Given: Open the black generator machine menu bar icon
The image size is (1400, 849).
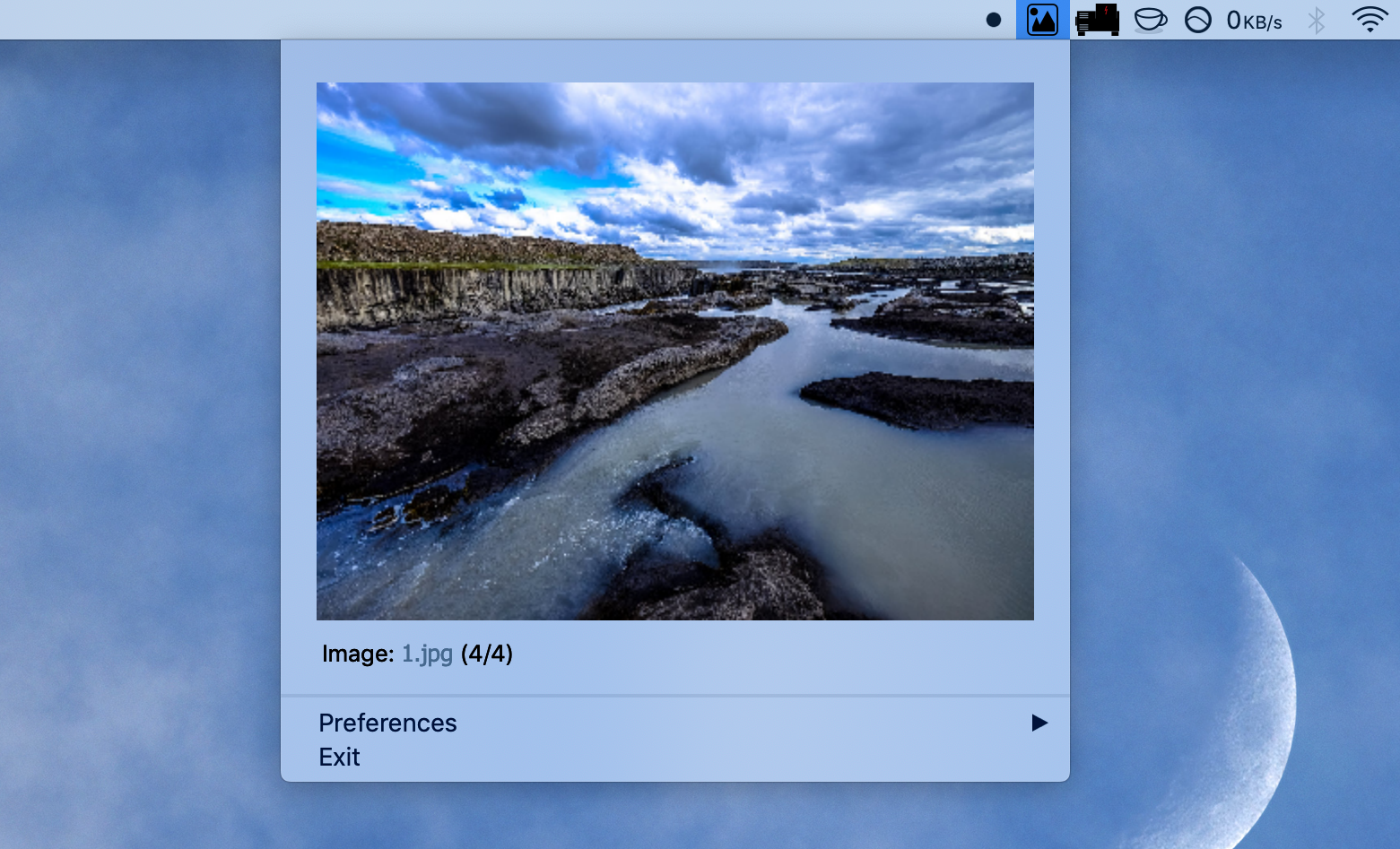Looking at the screenshot, I should [x=1097, y=20].
